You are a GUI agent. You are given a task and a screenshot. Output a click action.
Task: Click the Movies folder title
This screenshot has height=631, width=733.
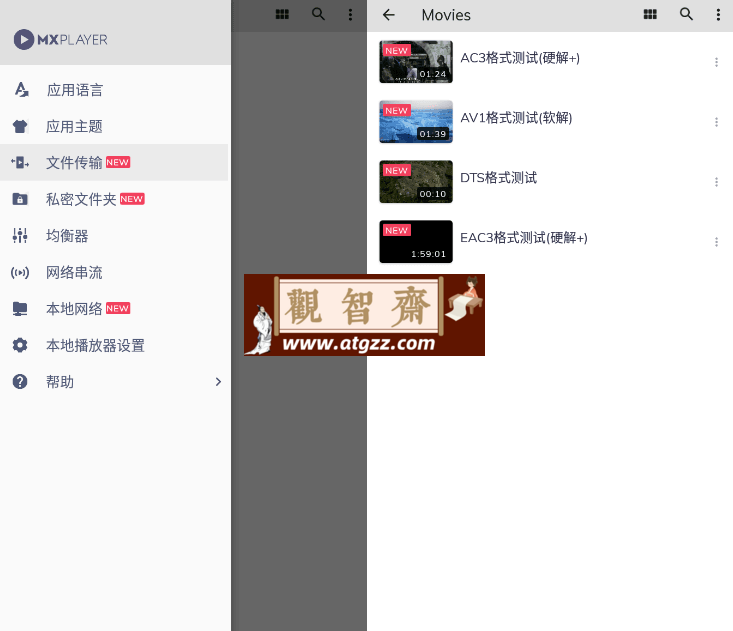(x=446, y=15)
